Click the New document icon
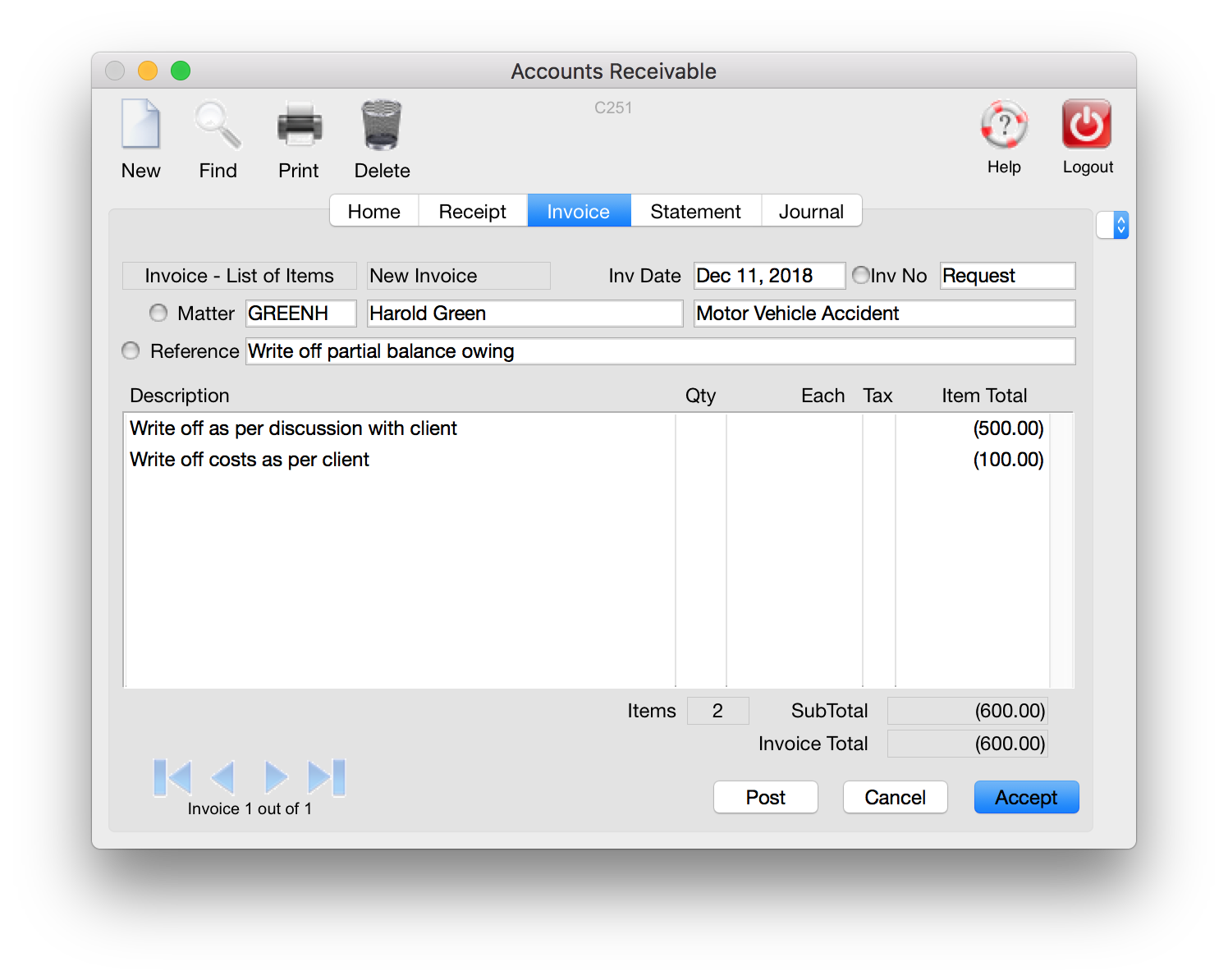The width and height of the screenshot is (1228, 980). pyautogui.click(x=140, y=124)
